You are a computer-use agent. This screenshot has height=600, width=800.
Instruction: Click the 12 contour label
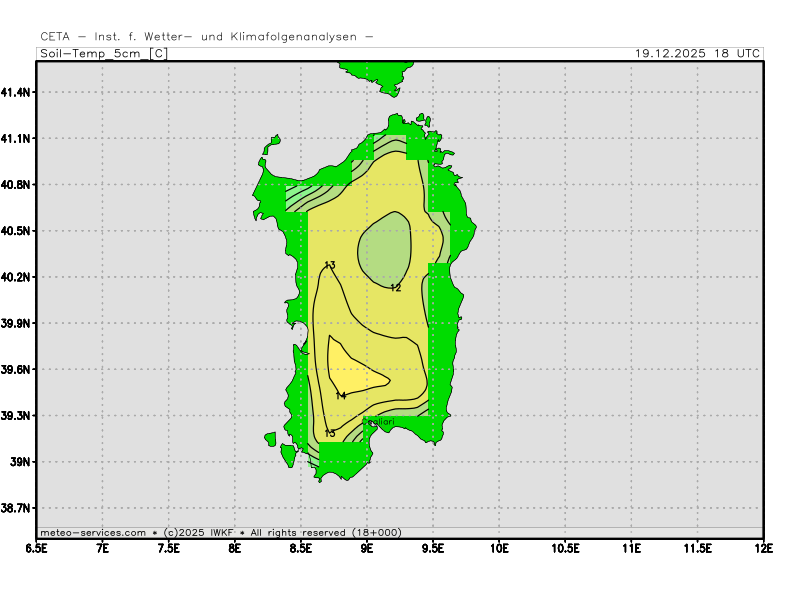(x=395, y=288)
